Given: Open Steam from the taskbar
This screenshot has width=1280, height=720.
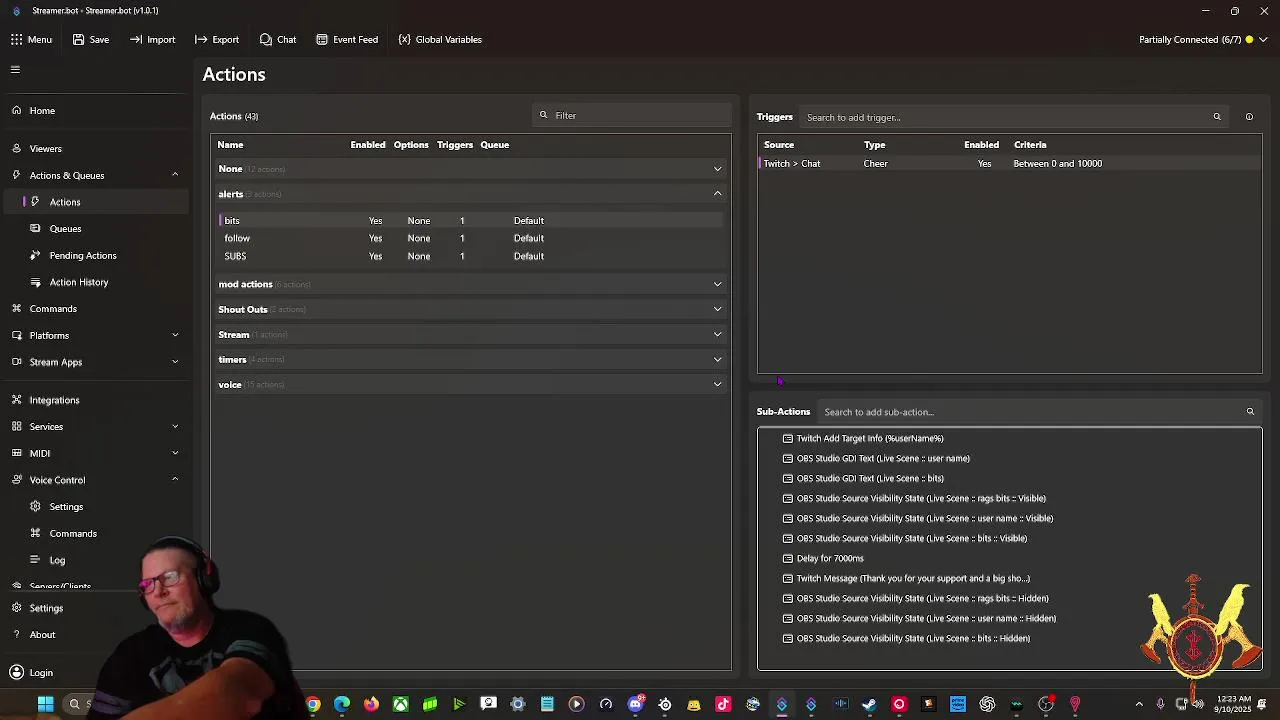Looking at the screenshot, I should [x=869, y=704].
